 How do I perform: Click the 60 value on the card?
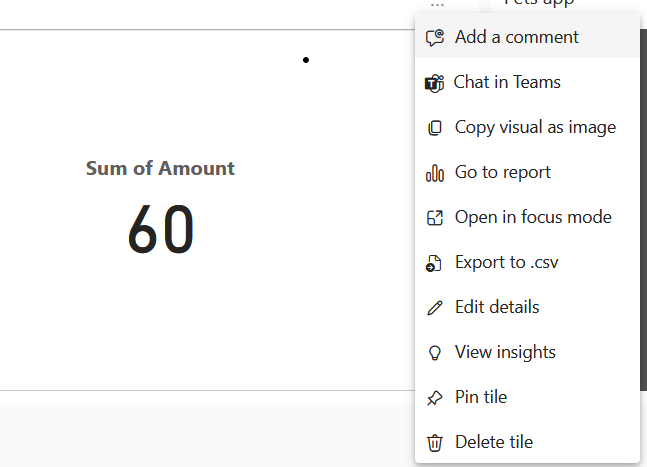coord(161,229)
